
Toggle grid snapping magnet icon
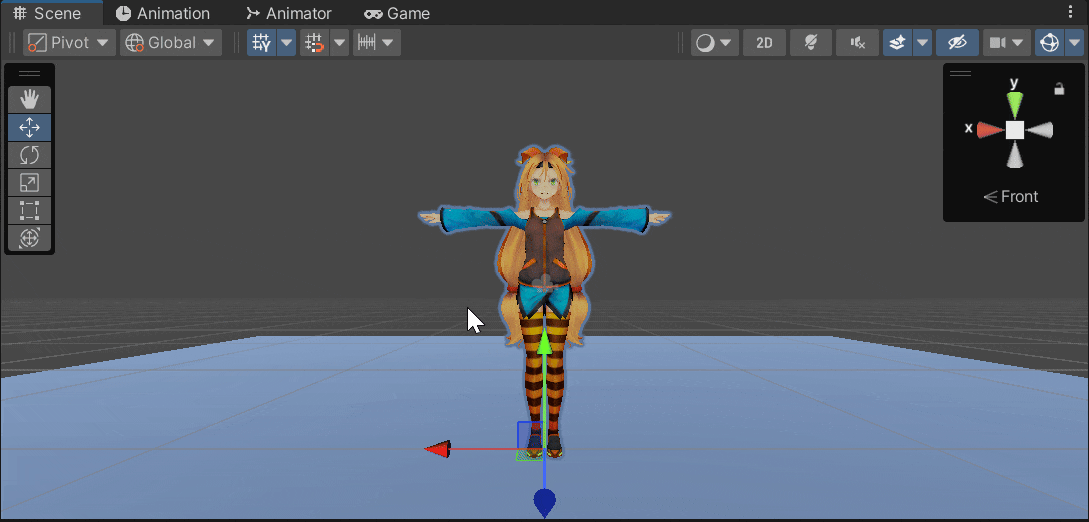[x=315, y=42]
